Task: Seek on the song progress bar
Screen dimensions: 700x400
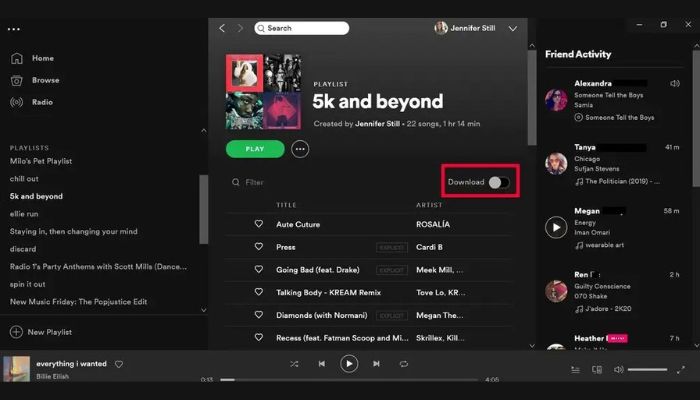Action: click(x=349, y=379)
